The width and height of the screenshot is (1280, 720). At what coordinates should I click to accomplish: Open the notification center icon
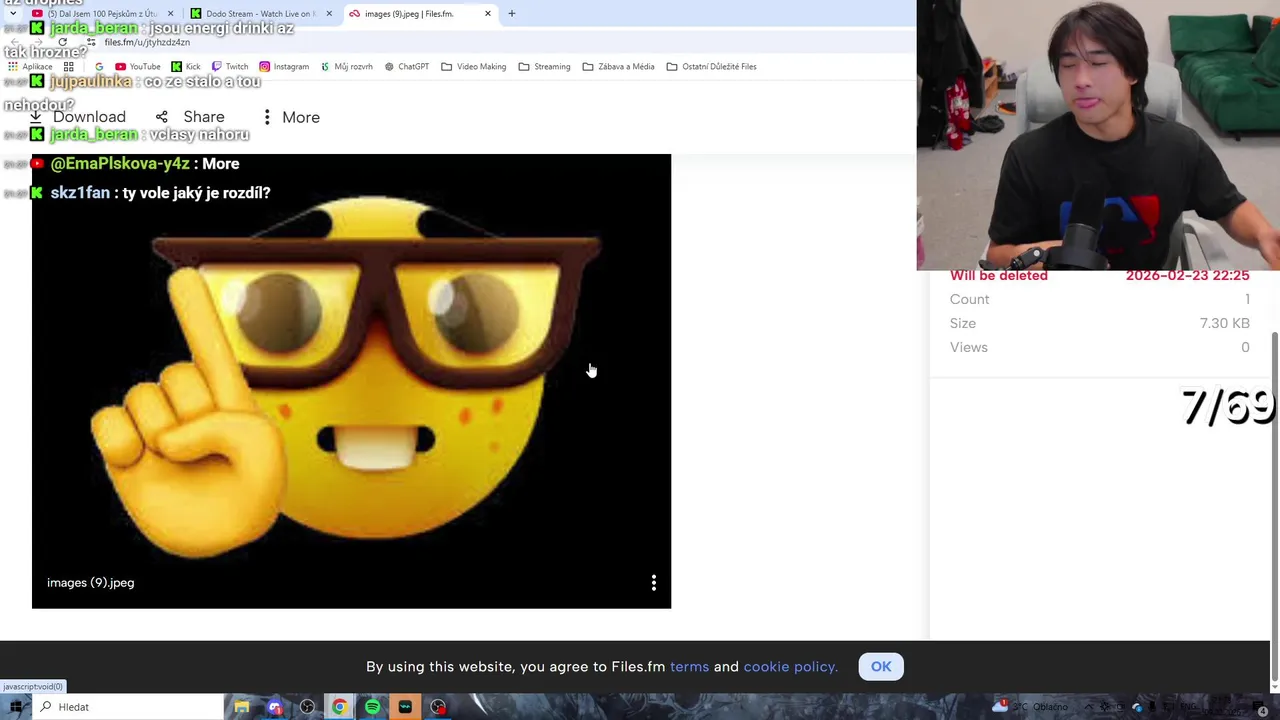1262,710
